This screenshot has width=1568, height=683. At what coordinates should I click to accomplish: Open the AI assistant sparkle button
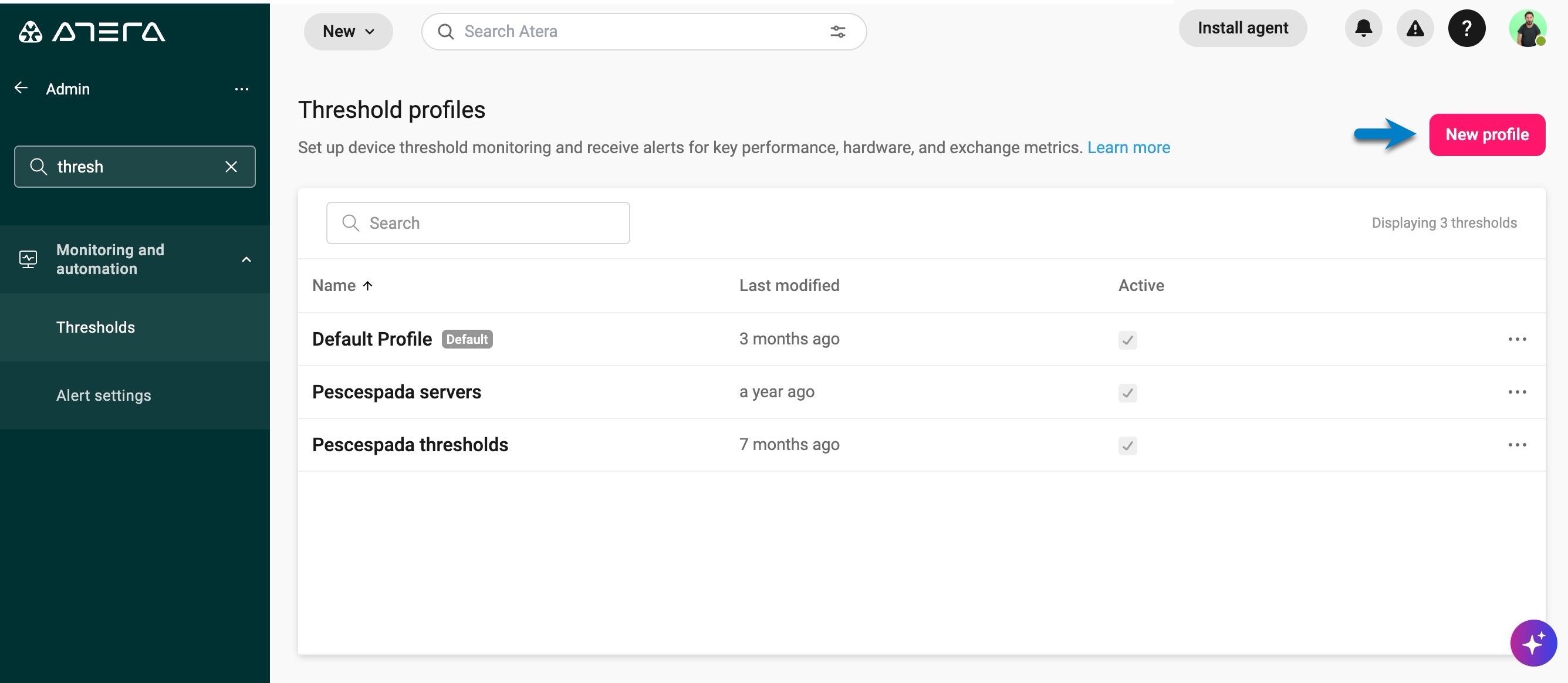(x=1533, y=643)
